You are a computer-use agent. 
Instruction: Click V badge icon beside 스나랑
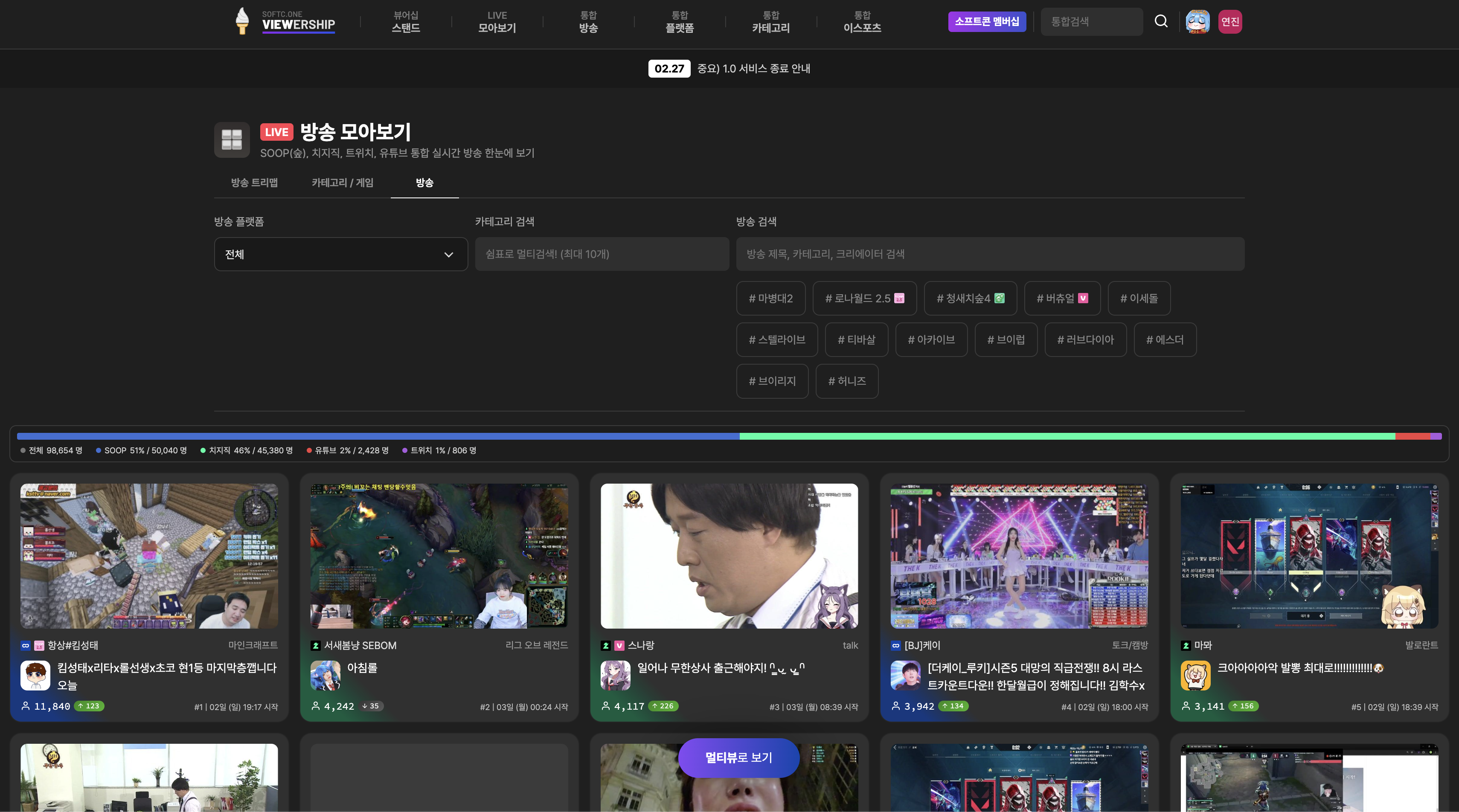pyautogui.click(x=619, y=646)
